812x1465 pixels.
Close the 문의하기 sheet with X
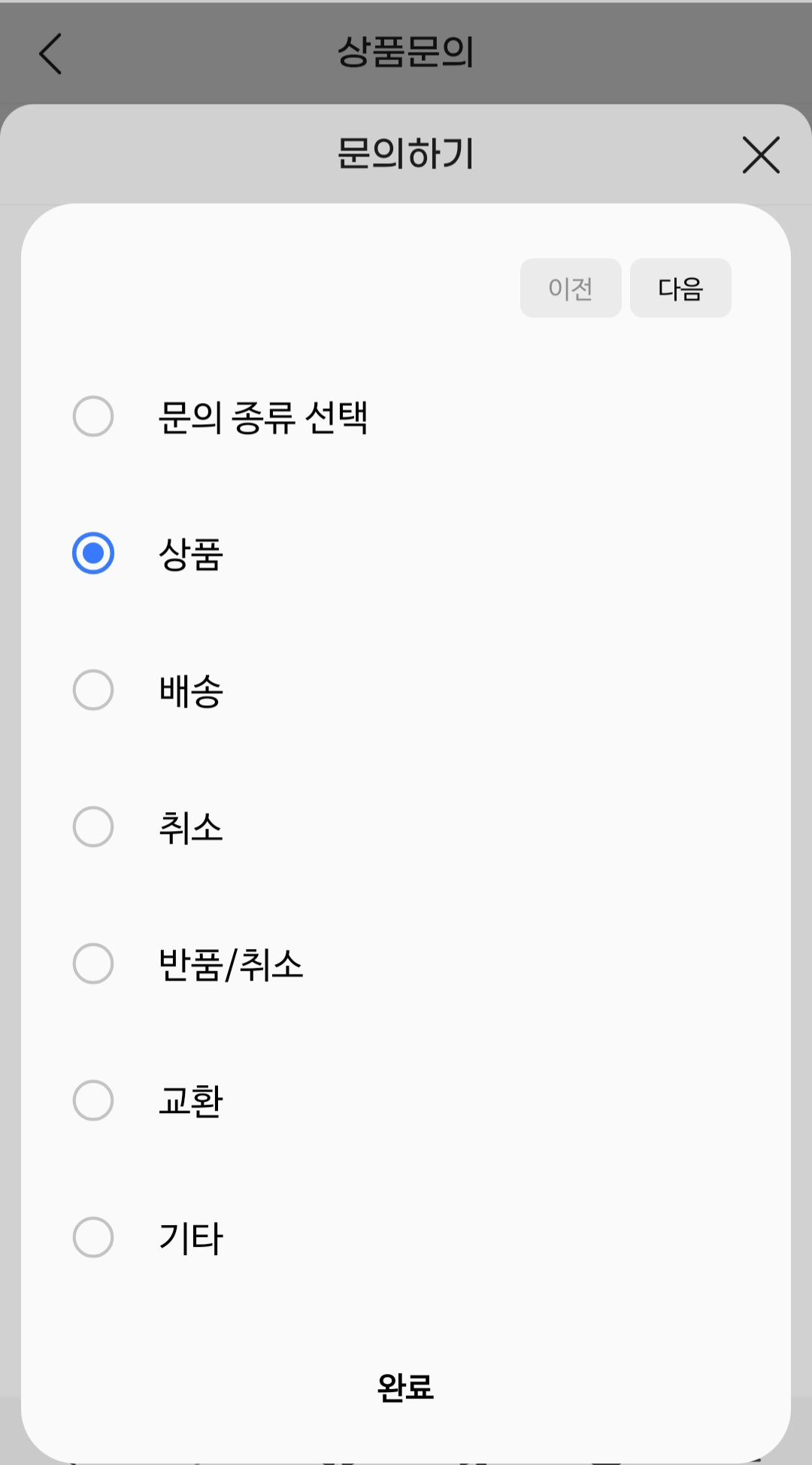tap(761, 155)
